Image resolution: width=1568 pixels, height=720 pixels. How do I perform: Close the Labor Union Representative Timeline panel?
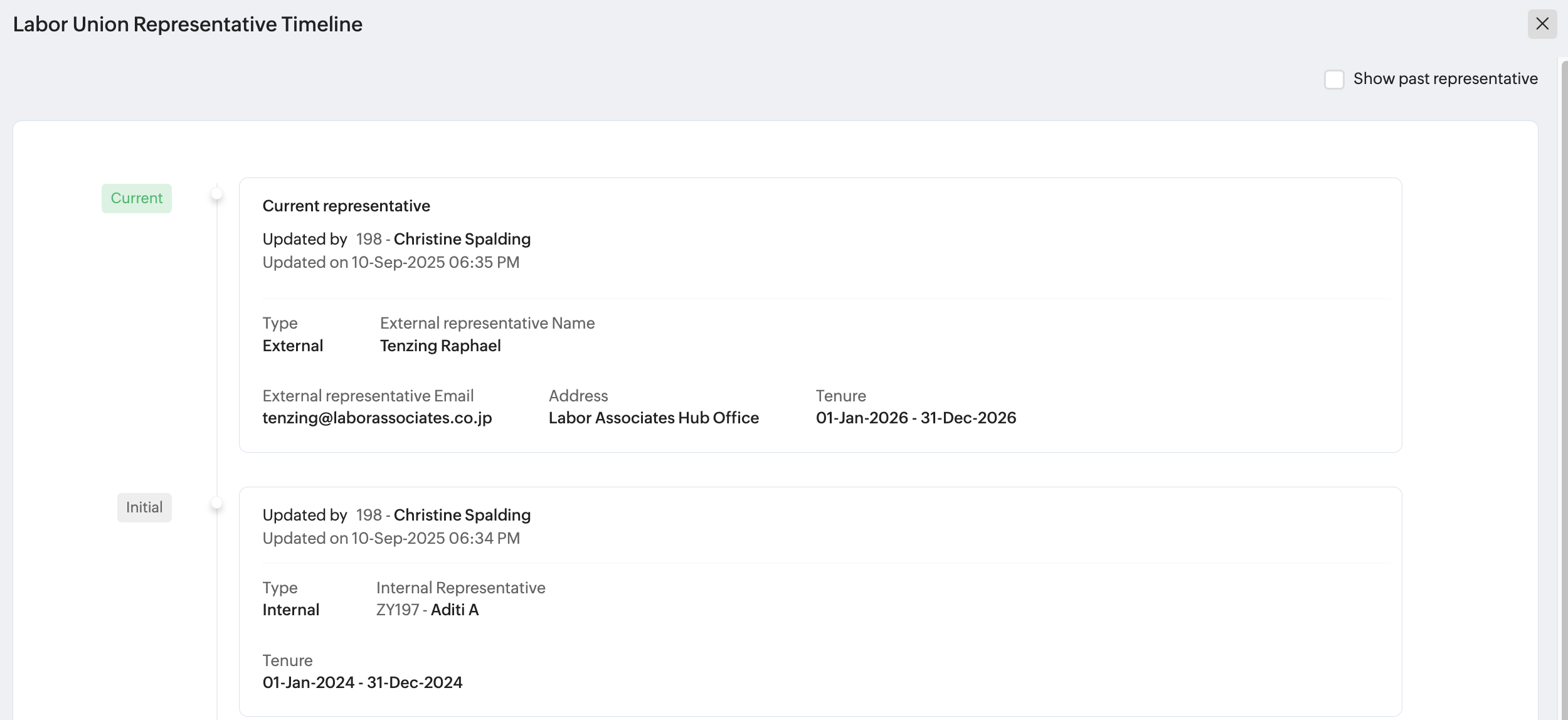coord(1542,24)
